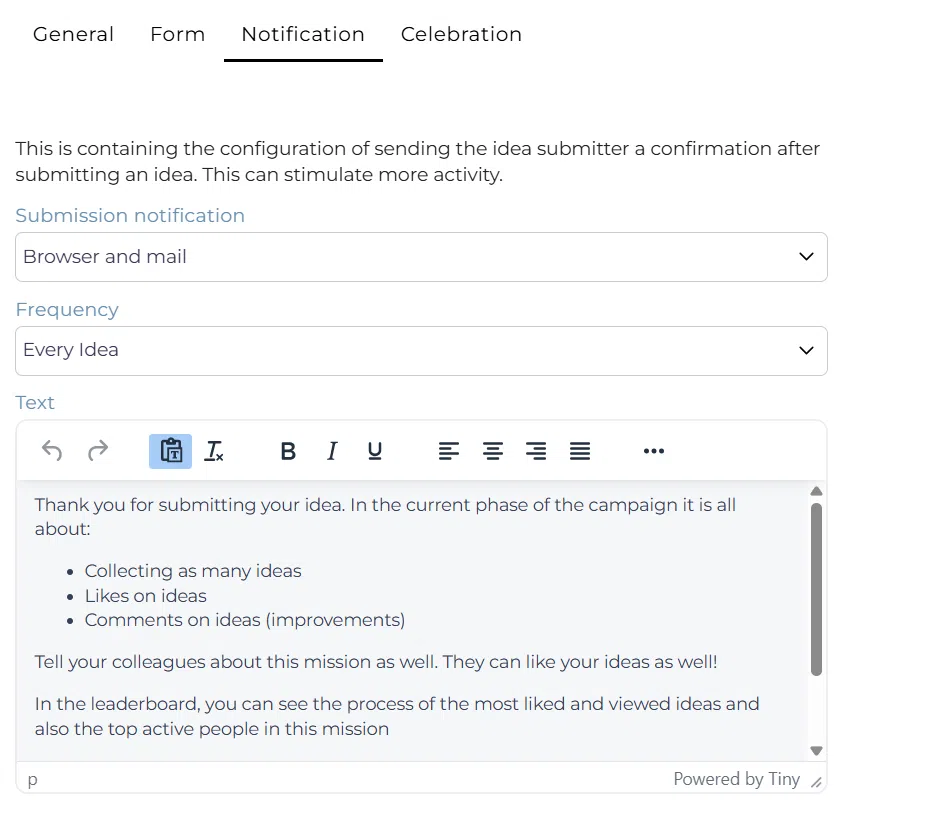Click the 'Thank you for submitting' paragraph
Viewport: 934px width, 836px height.
pos(385,517)
